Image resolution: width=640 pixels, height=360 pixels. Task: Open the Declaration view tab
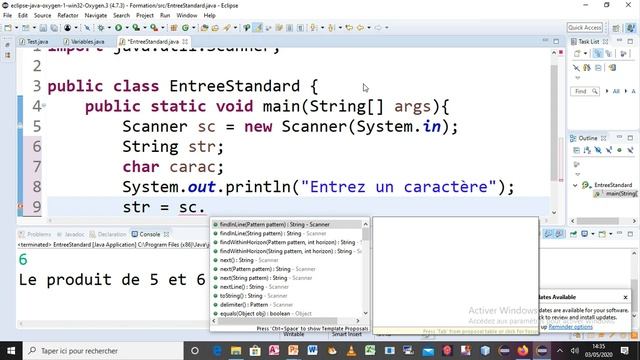tap(108, 234)
